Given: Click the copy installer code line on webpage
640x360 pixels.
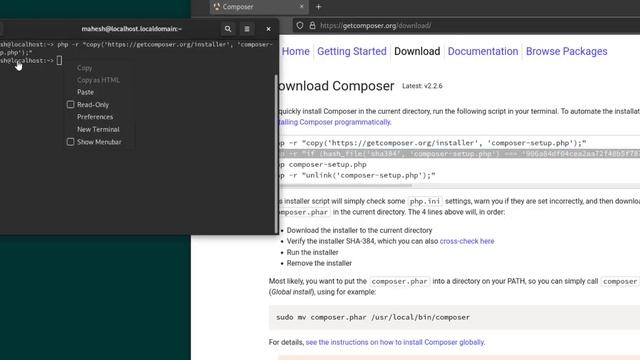Looking at the screenshot, I should [432, 143].
